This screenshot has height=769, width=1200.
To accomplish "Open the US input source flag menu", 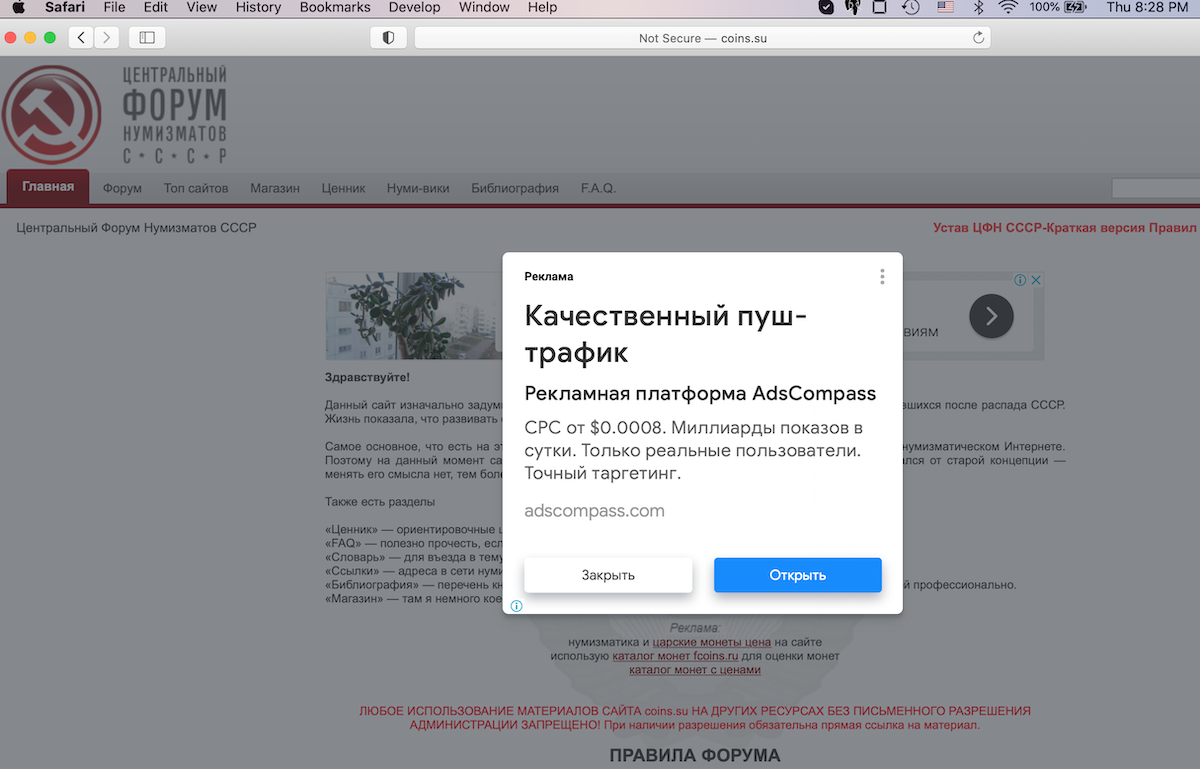I will coord(945,8).
